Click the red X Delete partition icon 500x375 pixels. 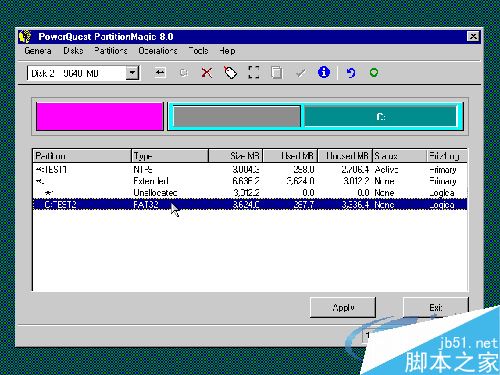coord(207,72)
